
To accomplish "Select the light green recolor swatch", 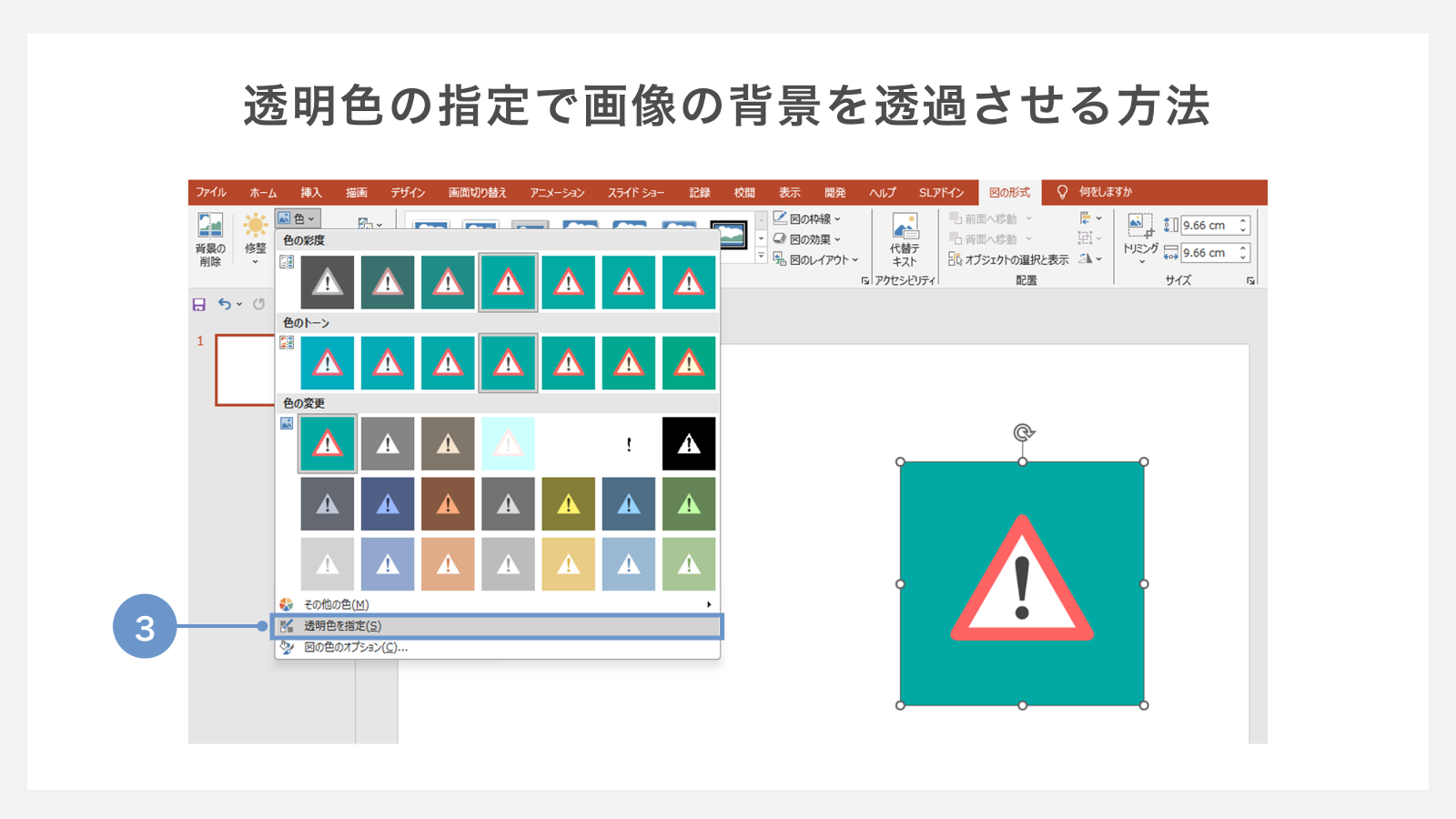I will coord(689,564).
